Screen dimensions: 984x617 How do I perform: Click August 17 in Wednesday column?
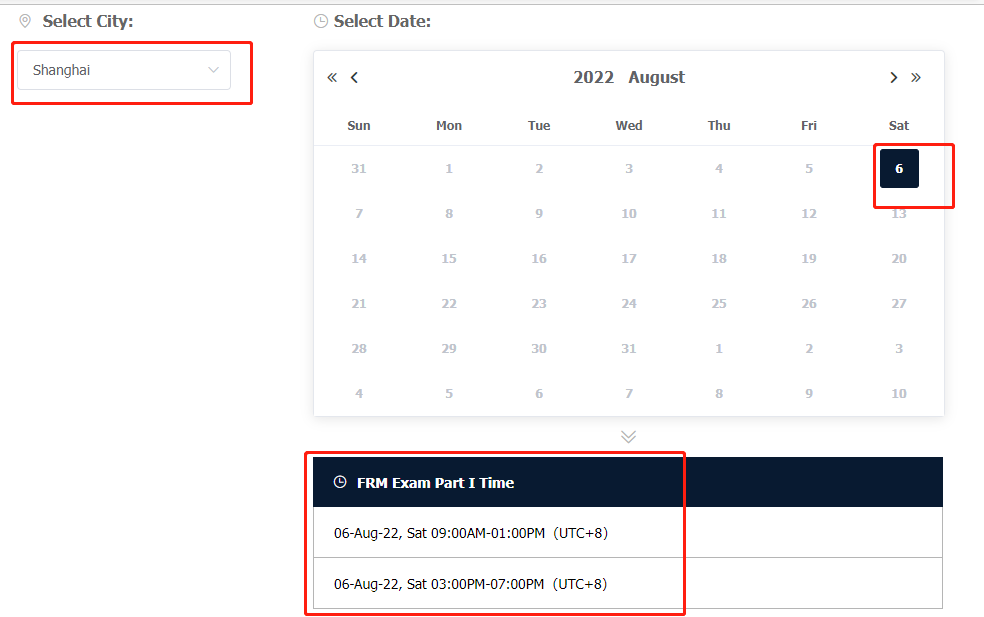pyautogui.click(x=629, y=259)
